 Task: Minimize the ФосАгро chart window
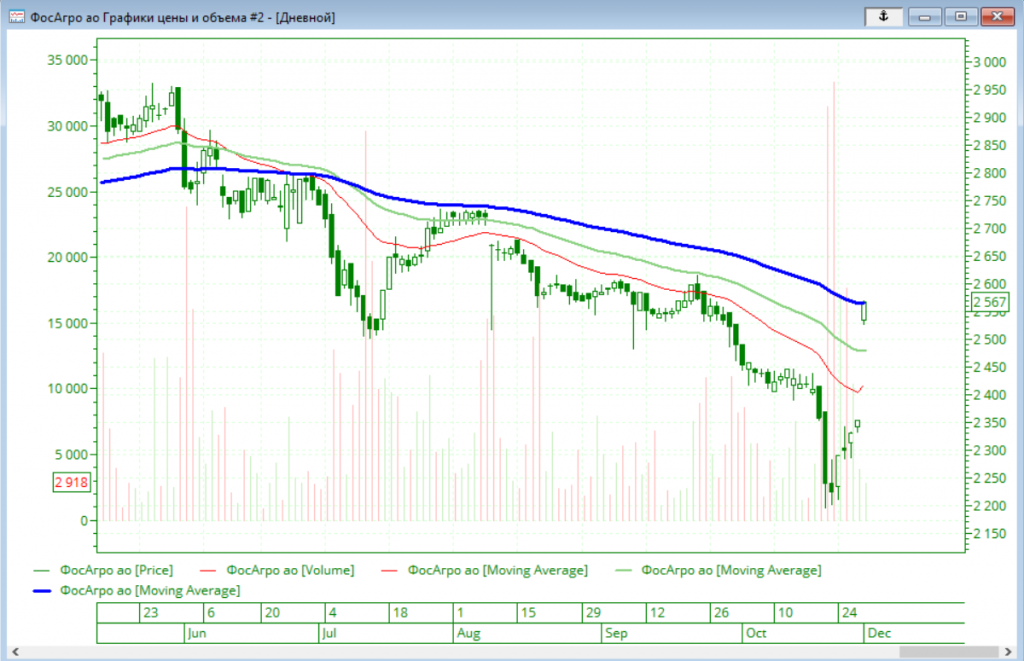point(926,16)
